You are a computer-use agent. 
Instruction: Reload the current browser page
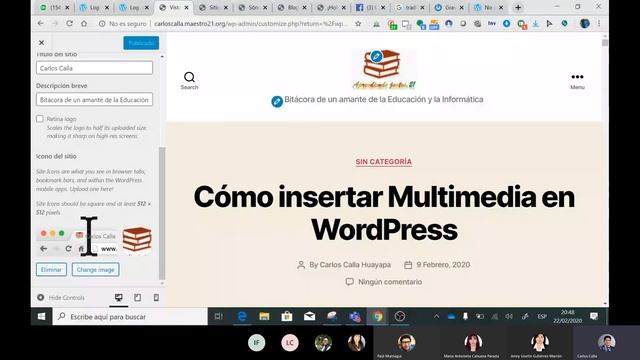69,24
